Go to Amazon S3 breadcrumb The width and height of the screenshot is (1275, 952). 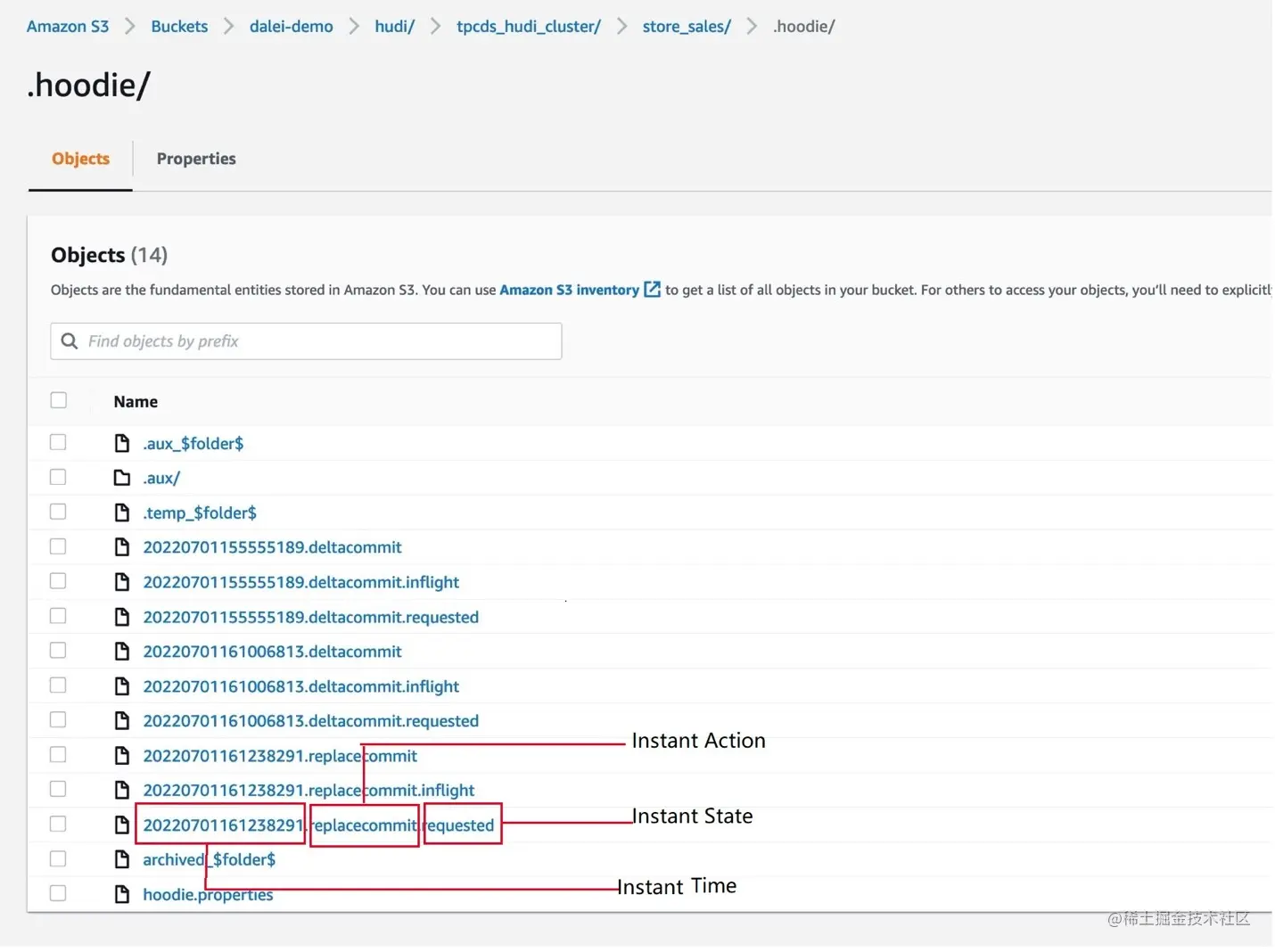click(68, 27)
